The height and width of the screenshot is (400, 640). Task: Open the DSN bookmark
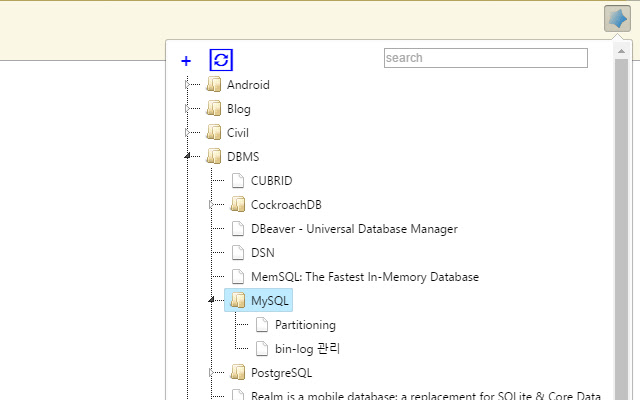point(262,253)
